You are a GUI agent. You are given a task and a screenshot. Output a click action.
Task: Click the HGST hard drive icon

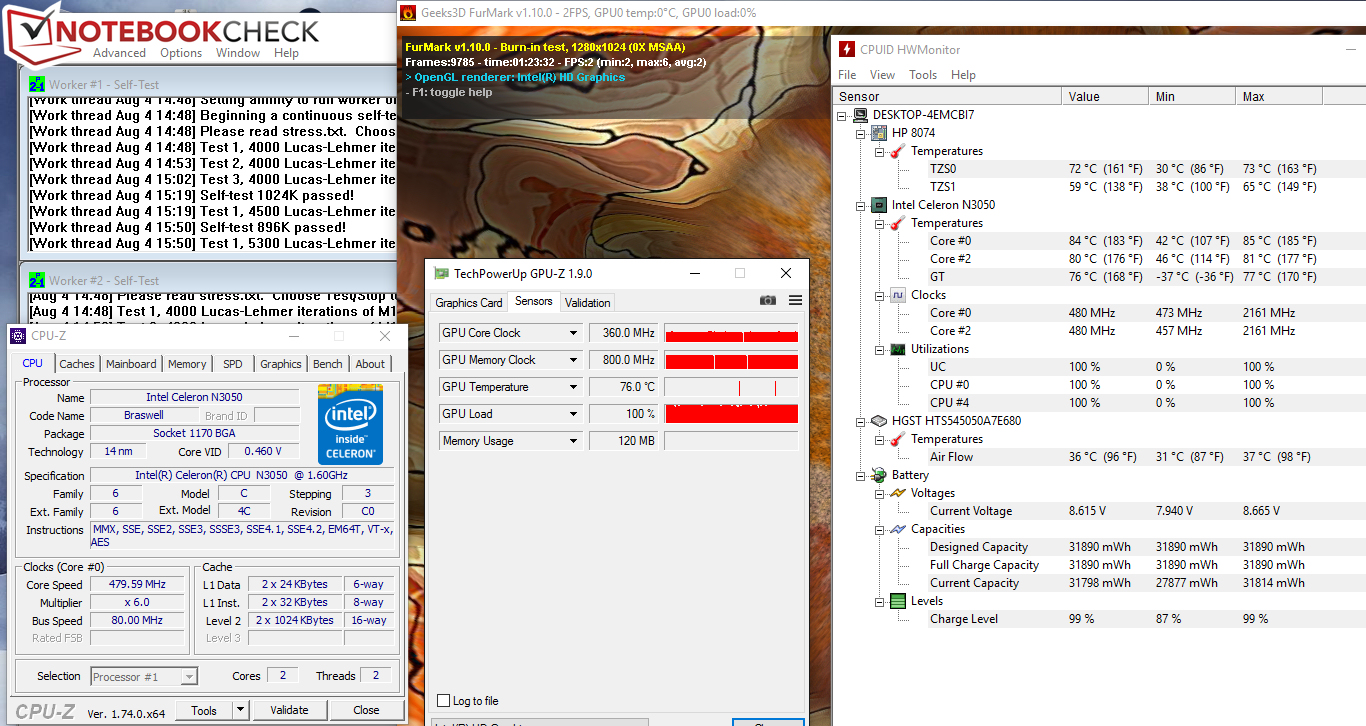pos(879,421)
